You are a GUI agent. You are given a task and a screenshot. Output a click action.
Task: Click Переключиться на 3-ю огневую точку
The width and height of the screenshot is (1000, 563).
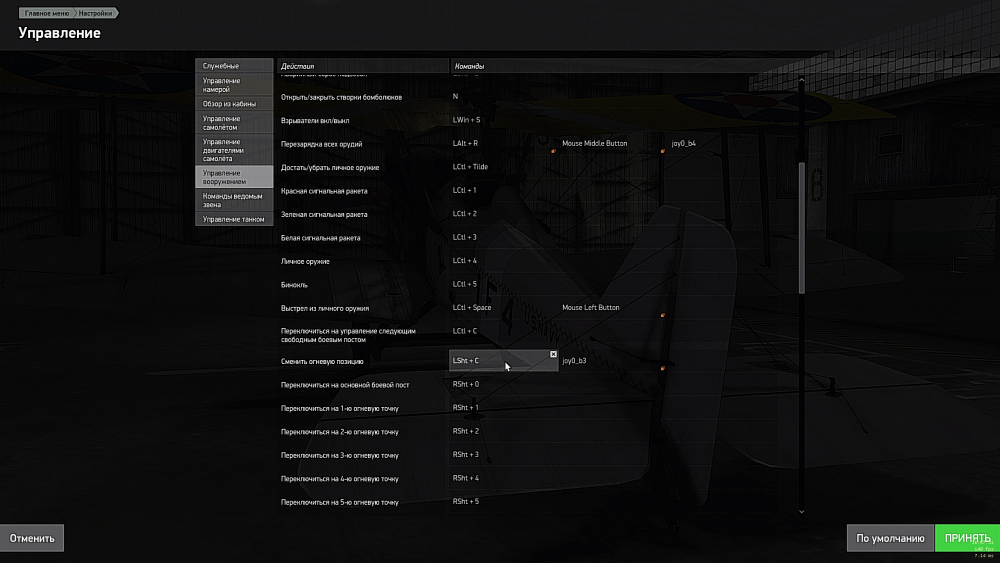(339, 455)
